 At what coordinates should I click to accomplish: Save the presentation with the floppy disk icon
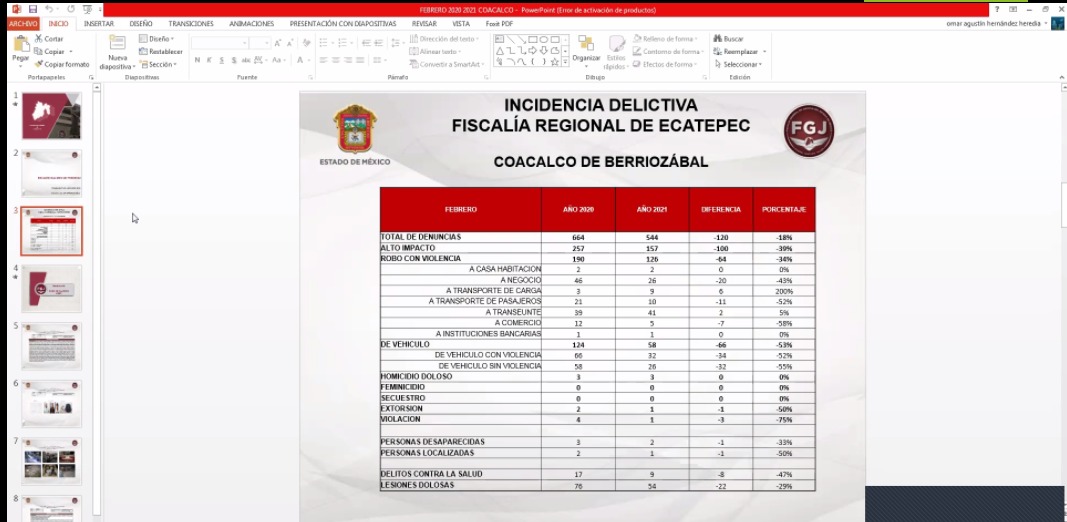coord(32,9)
